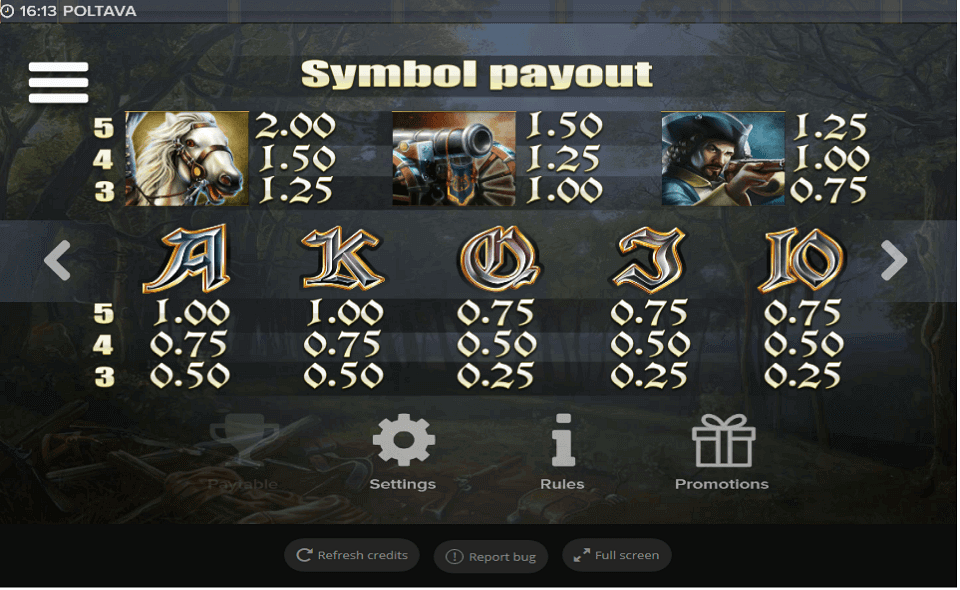
Task: Open the Promotions gift icon
Action: coord(723,440)
